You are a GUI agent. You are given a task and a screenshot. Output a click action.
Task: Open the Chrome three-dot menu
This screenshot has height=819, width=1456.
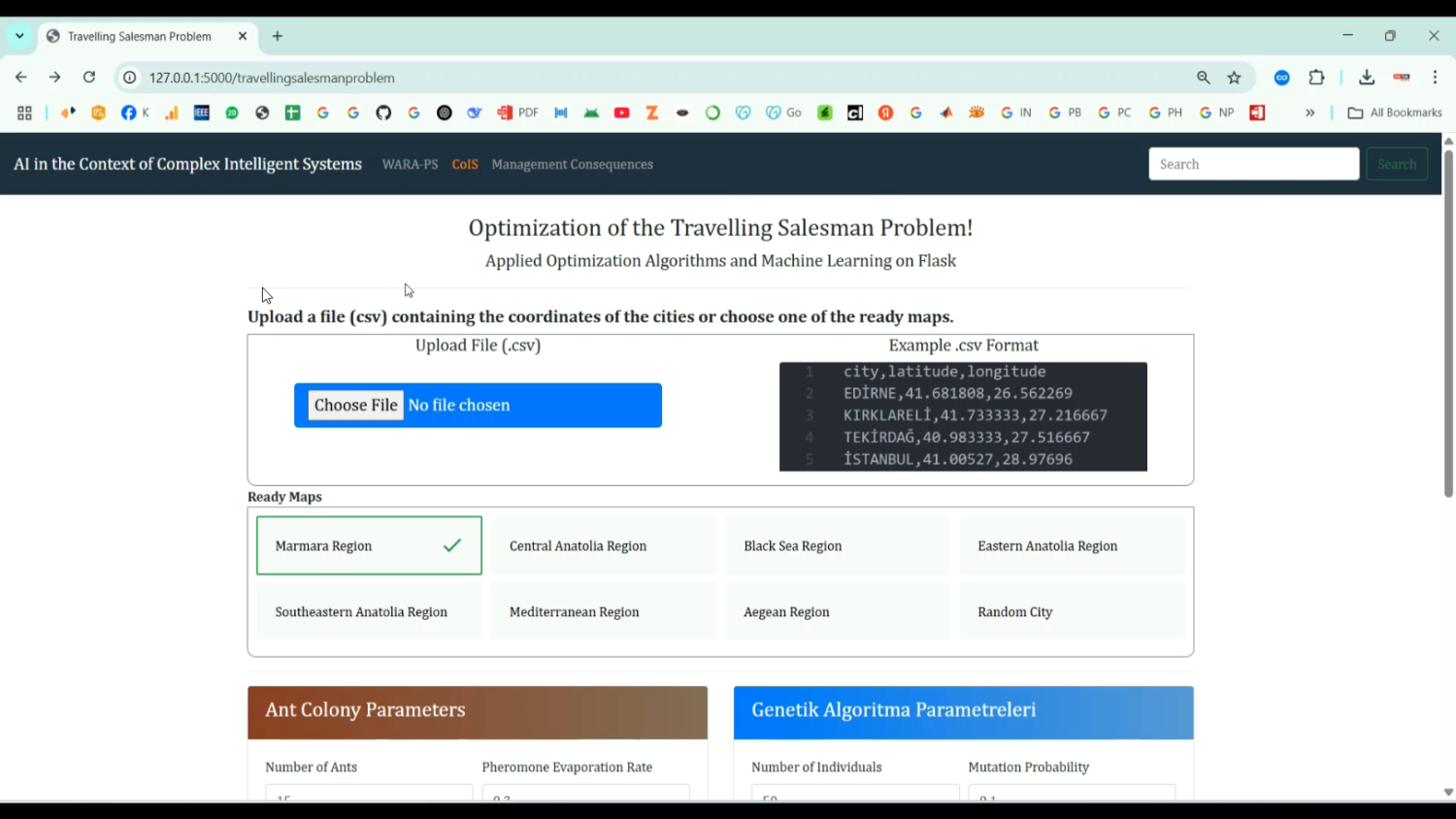[1435, 78]
